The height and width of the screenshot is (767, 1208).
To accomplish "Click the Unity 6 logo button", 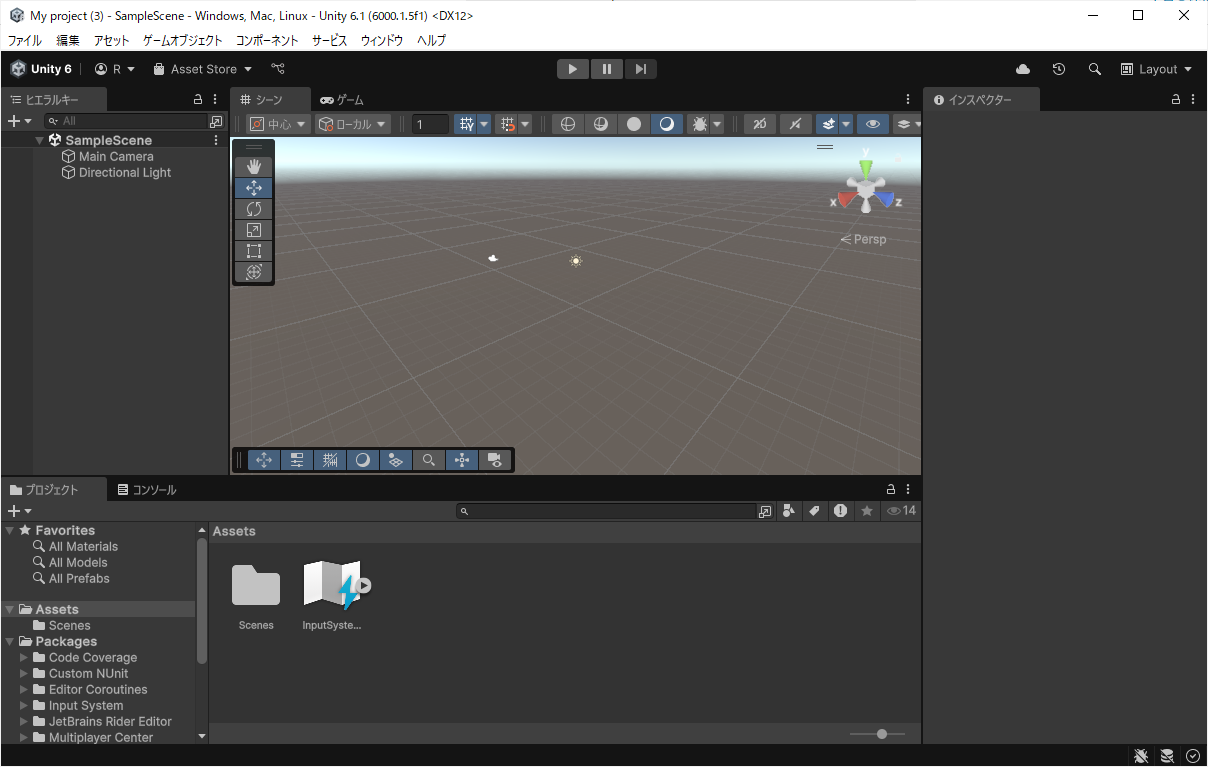I will (x=41, y=69).
